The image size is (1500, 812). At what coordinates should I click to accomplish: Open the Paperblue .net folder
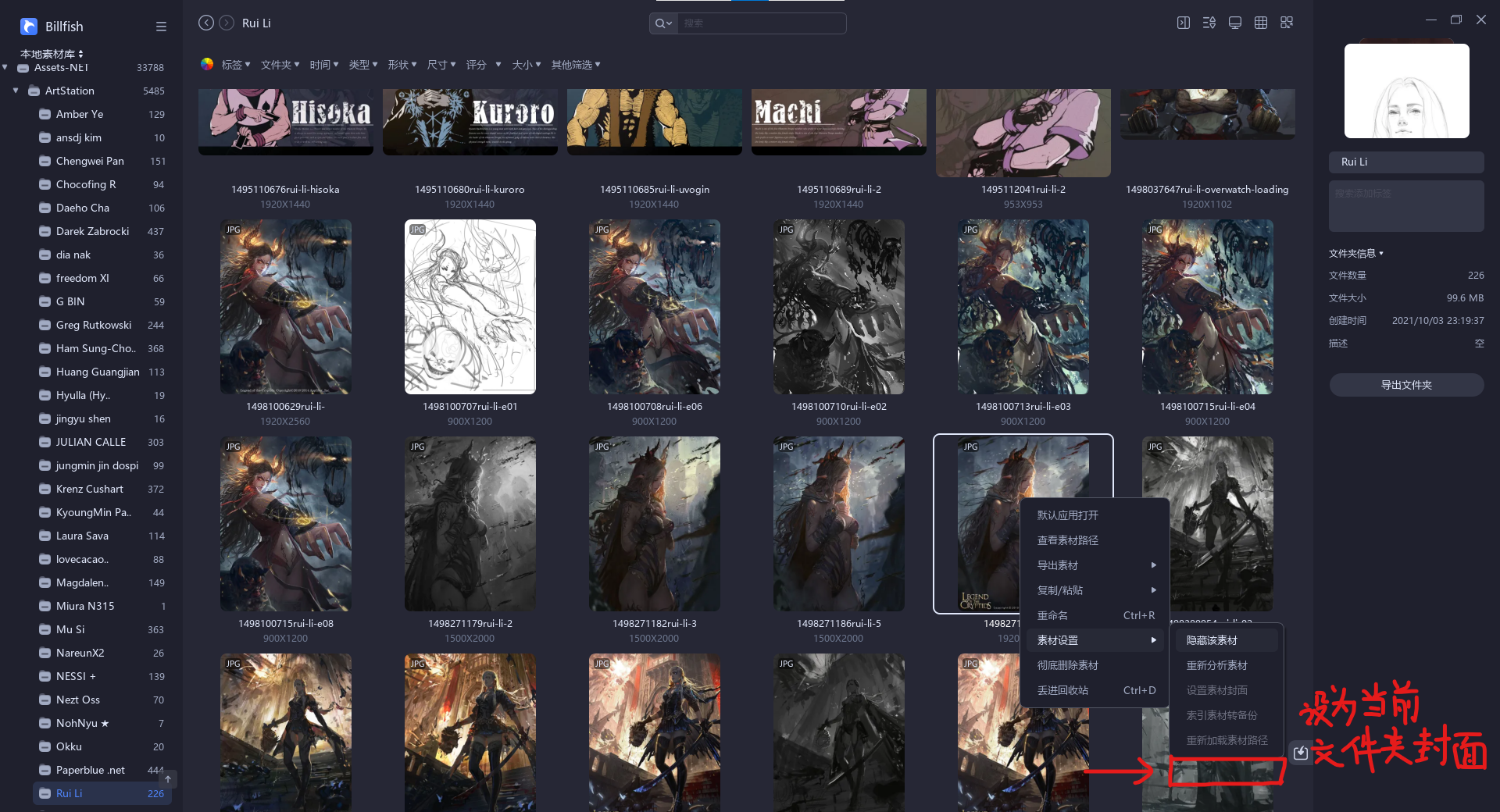pos(102,770)
